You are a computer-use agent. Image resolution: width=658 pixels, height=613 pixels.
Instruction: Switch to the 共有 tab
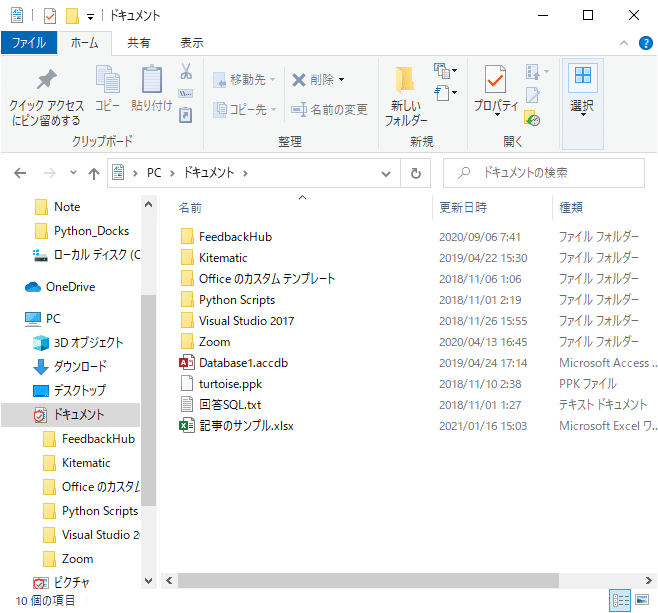coord(138,43)
